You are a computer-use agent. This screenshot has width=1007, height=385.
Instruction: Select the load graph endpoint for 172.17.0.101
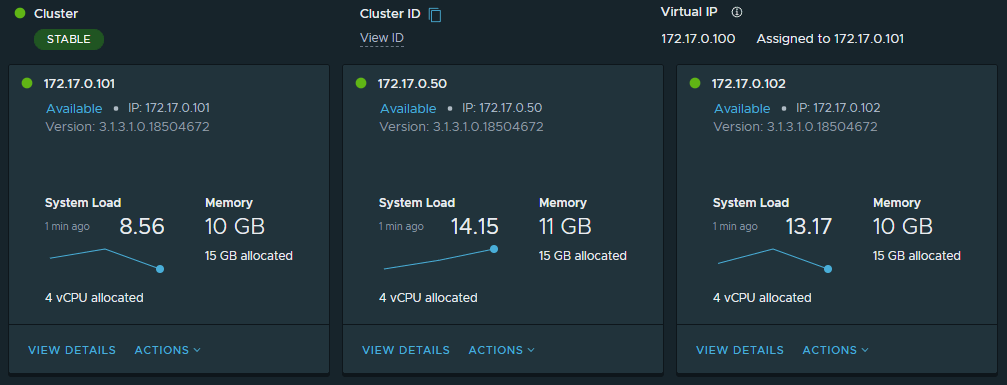(x=160, y=269)
